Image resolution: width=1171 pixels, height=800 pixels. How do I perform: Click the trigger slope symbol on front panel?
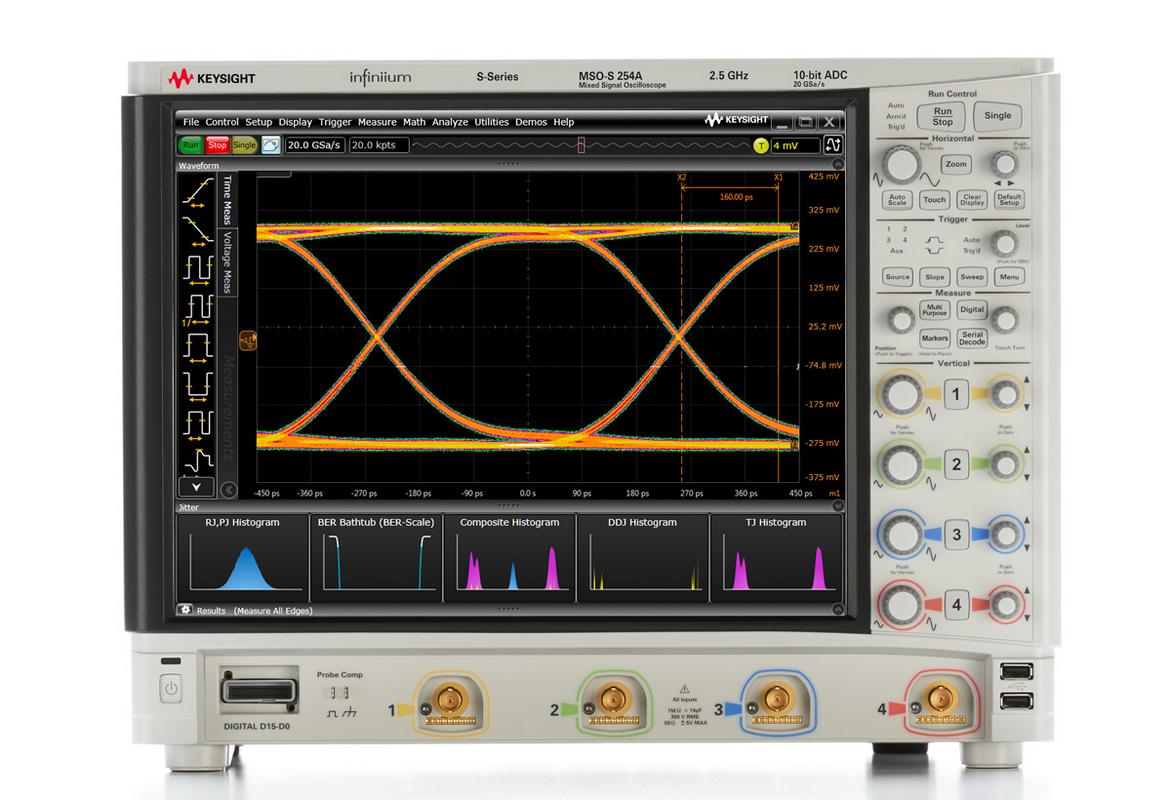tap(934, 245)
